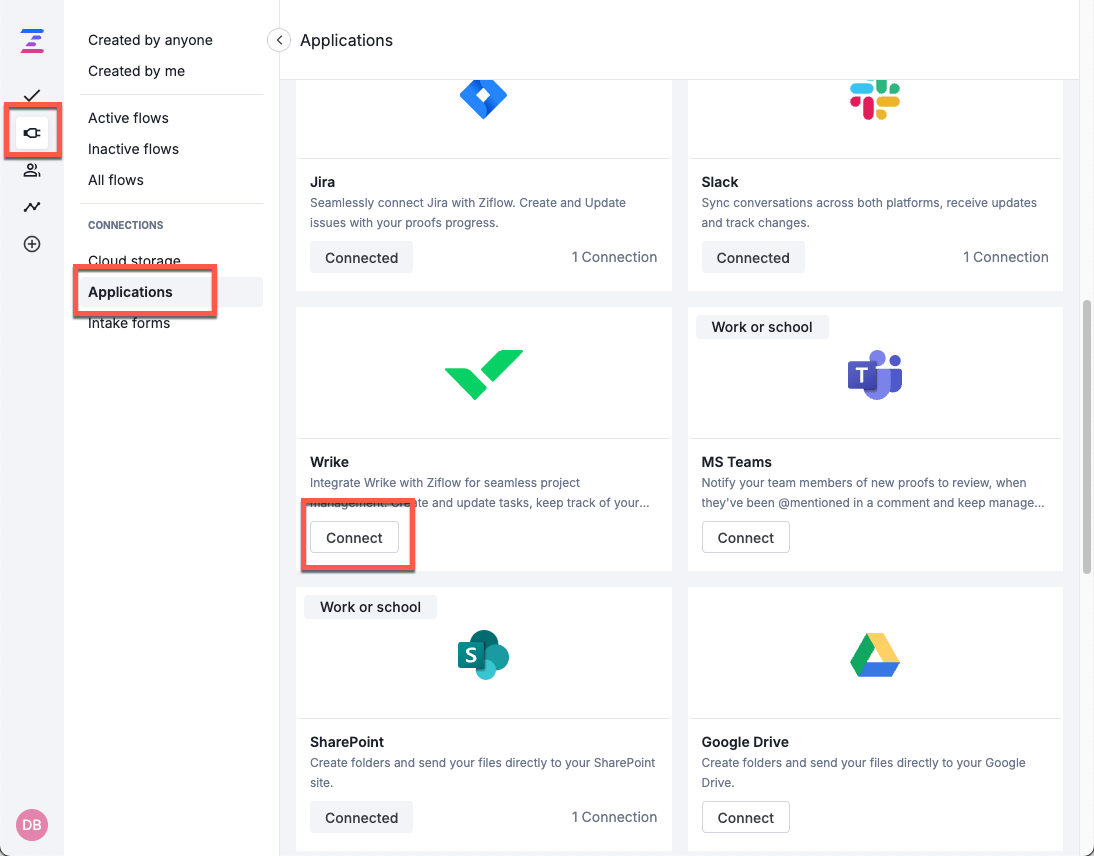The height and width of the screenshot is (856, 1094).
Task: Open the DB user avatar
Action: click(x=32, y=824)
